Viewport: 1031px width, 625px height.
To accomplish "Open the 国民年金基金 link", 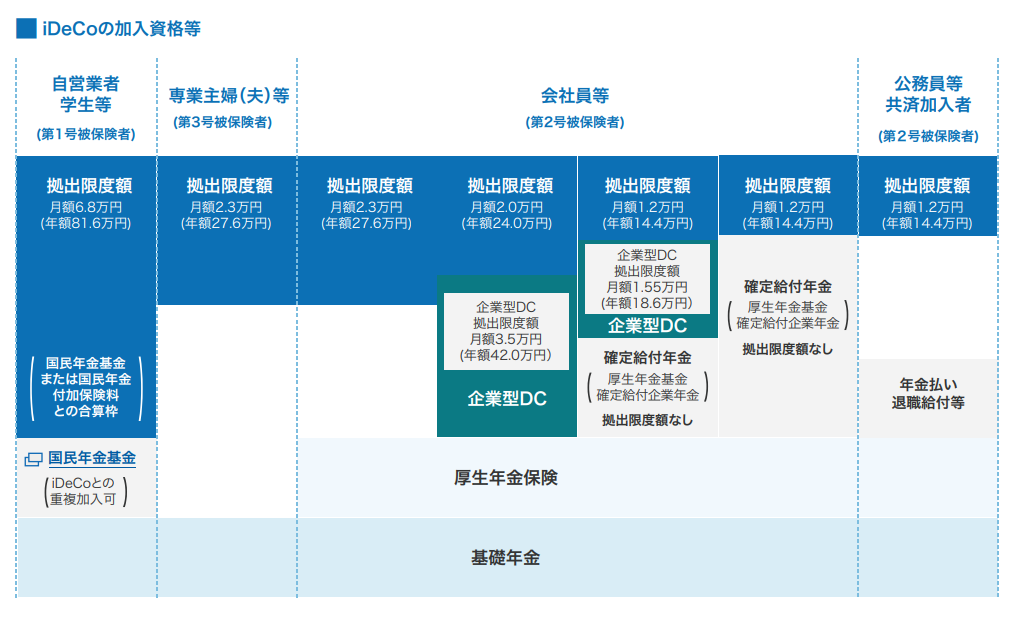I will click(x=92, y=458).
